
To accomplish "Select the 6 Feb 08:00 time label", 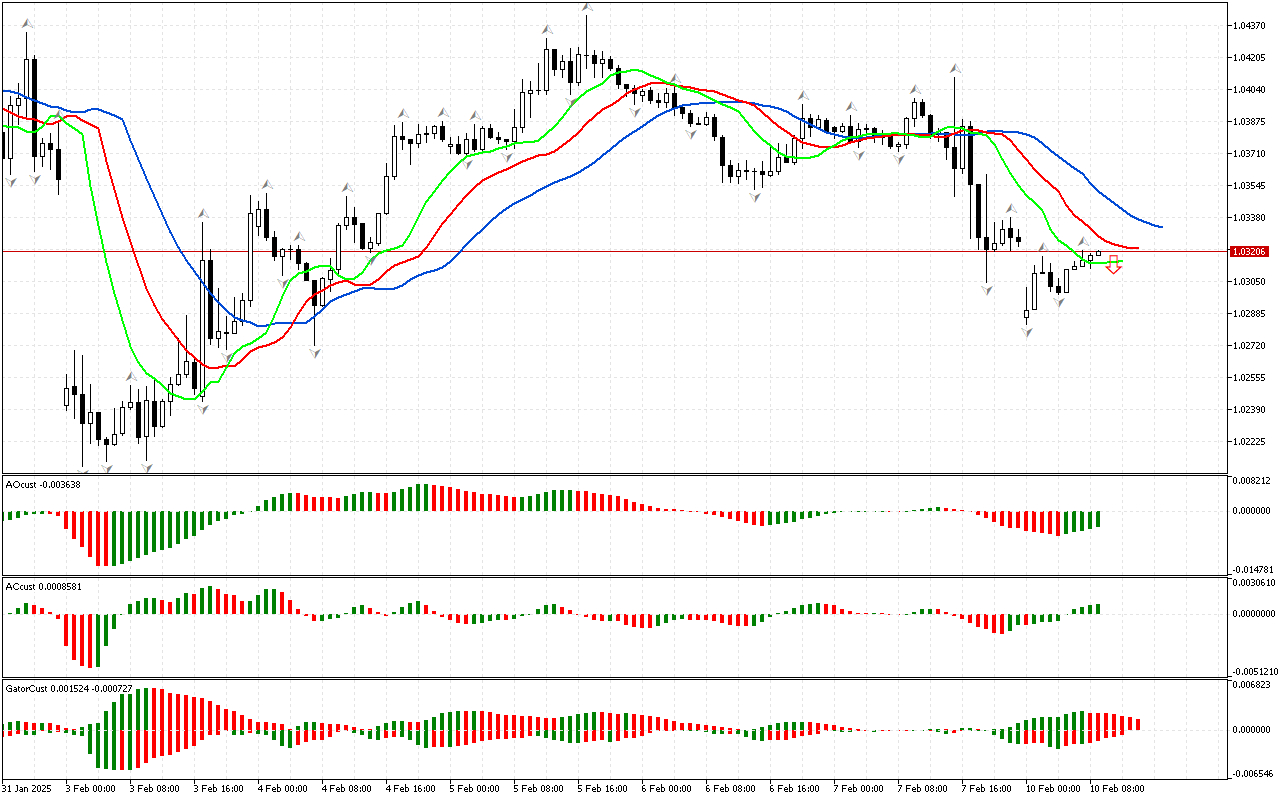I will 729,788.
